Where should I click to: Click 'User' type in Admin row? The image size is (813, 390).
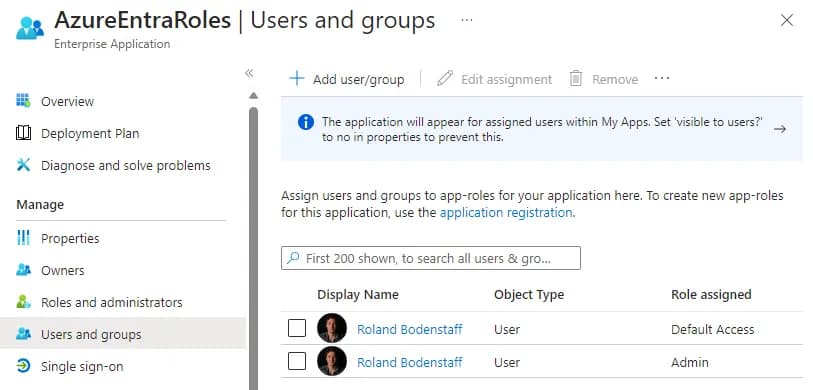(x=507, y=362)
